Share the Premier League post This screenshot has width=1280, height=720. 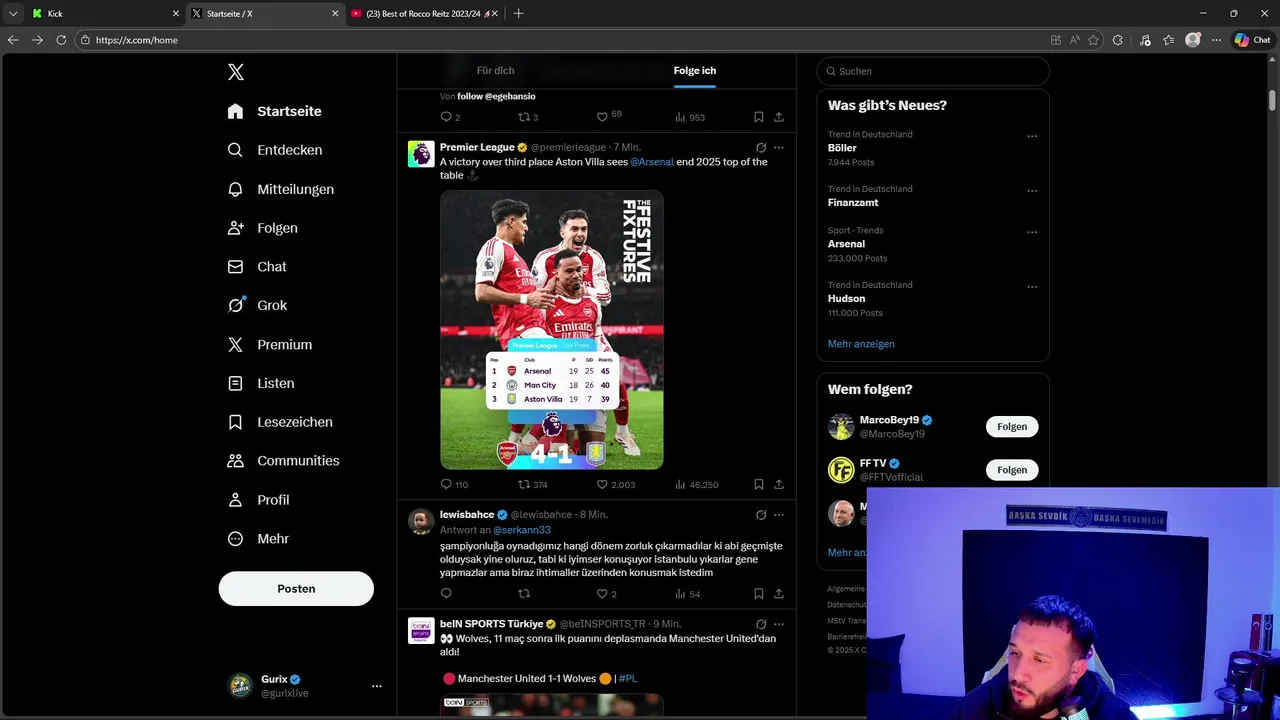tap(779, 484)
